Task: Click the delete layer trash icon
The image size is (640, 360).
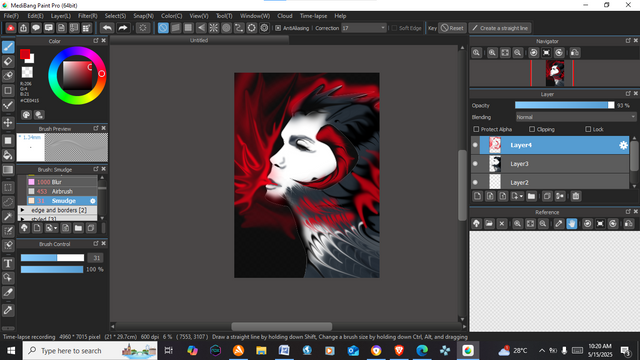Action: pos(576,196)
